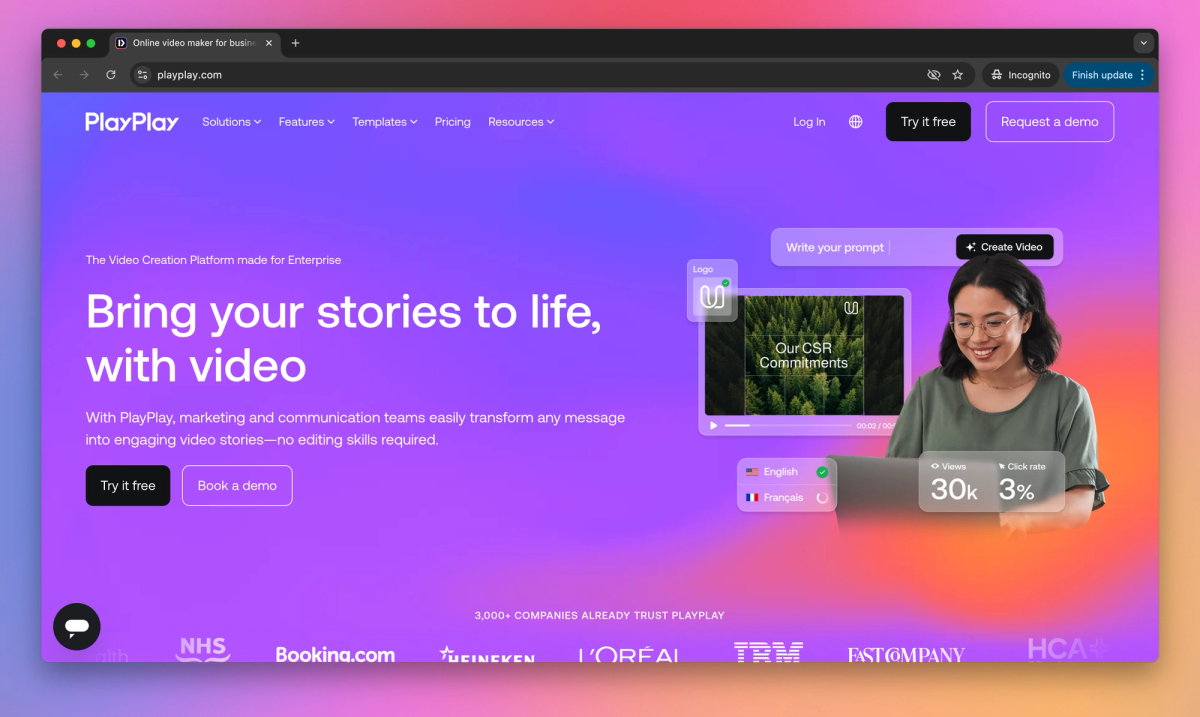Click the site information icon in address bar

coord(142,75)
